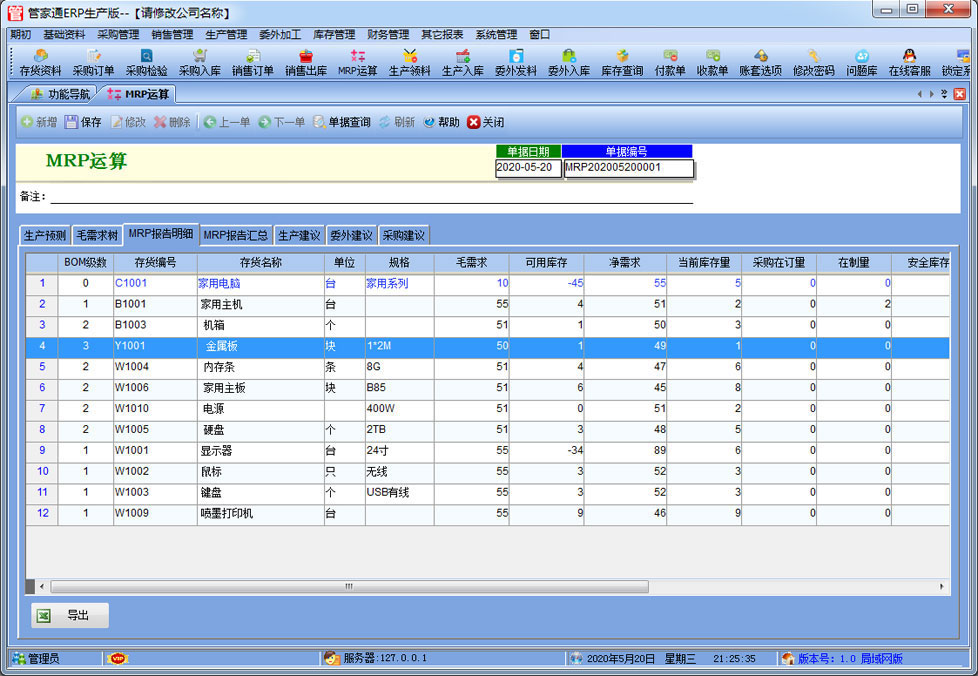This screenshot has height=676, width=978.
Task: Switch to the 功能导航 document tab
Action: [x=60, y=94]
